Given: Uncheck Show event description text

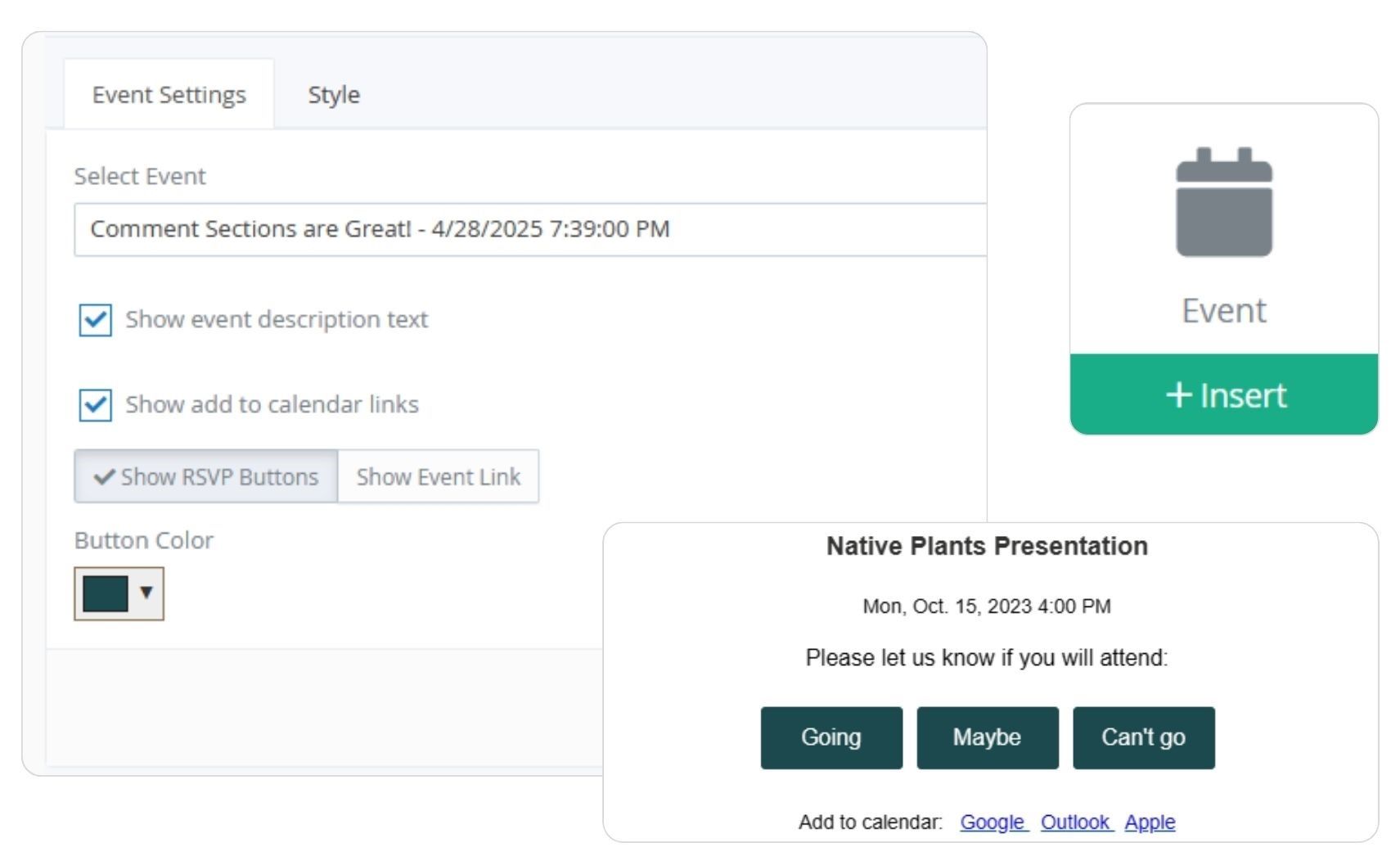Looking at the screenshot, I should coord(95,319).
